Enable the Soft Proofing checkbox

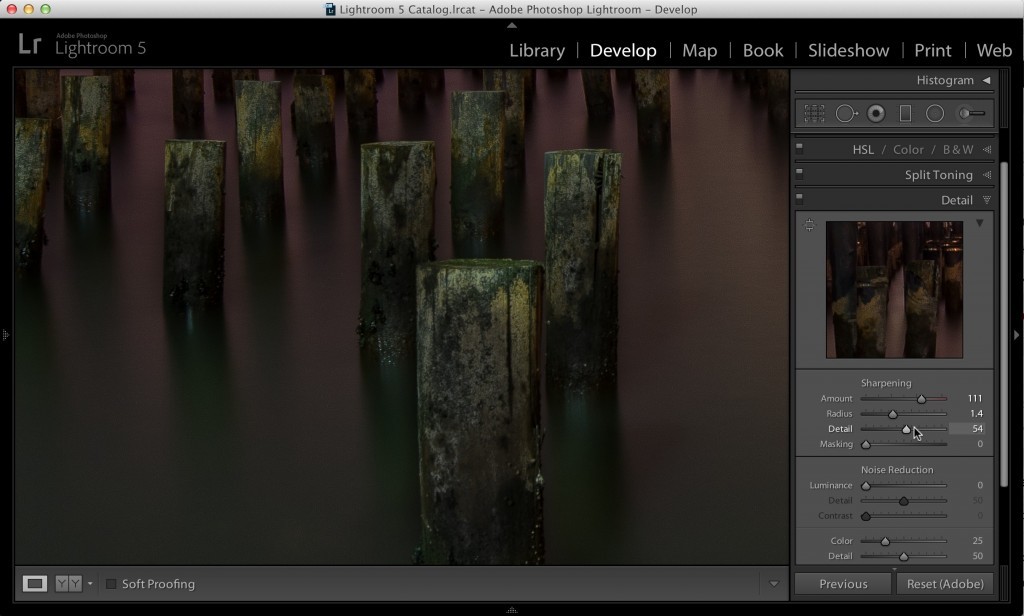(111, 584)
